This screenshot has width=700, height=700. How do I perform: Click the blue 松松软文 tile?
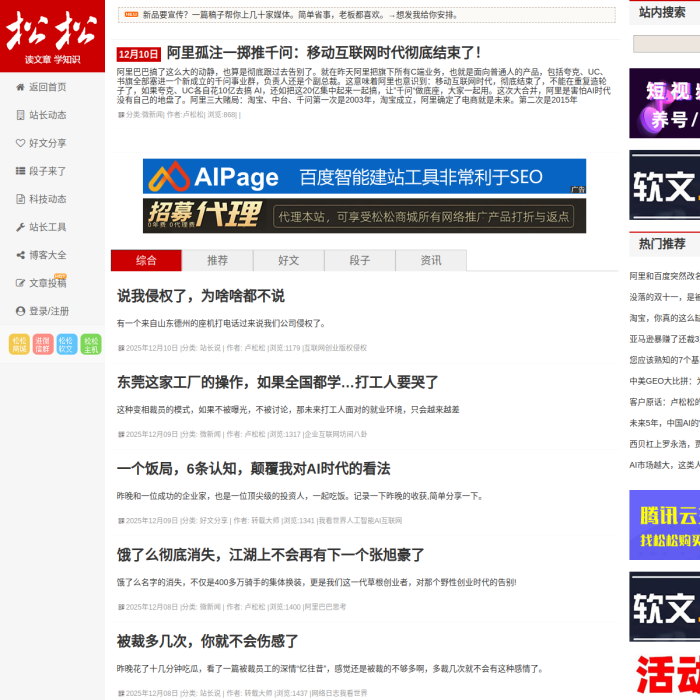click(67, 344)
